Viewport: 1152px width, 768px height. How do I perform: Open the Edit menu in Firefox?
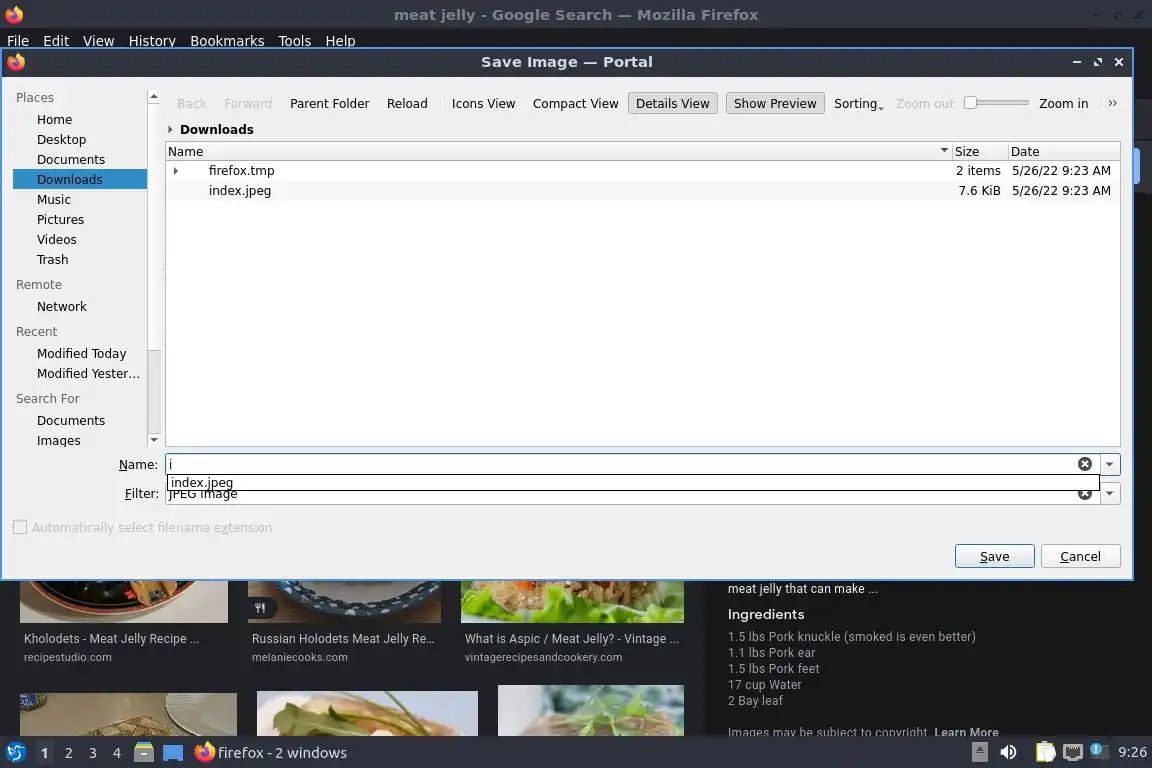pos(56,40)
